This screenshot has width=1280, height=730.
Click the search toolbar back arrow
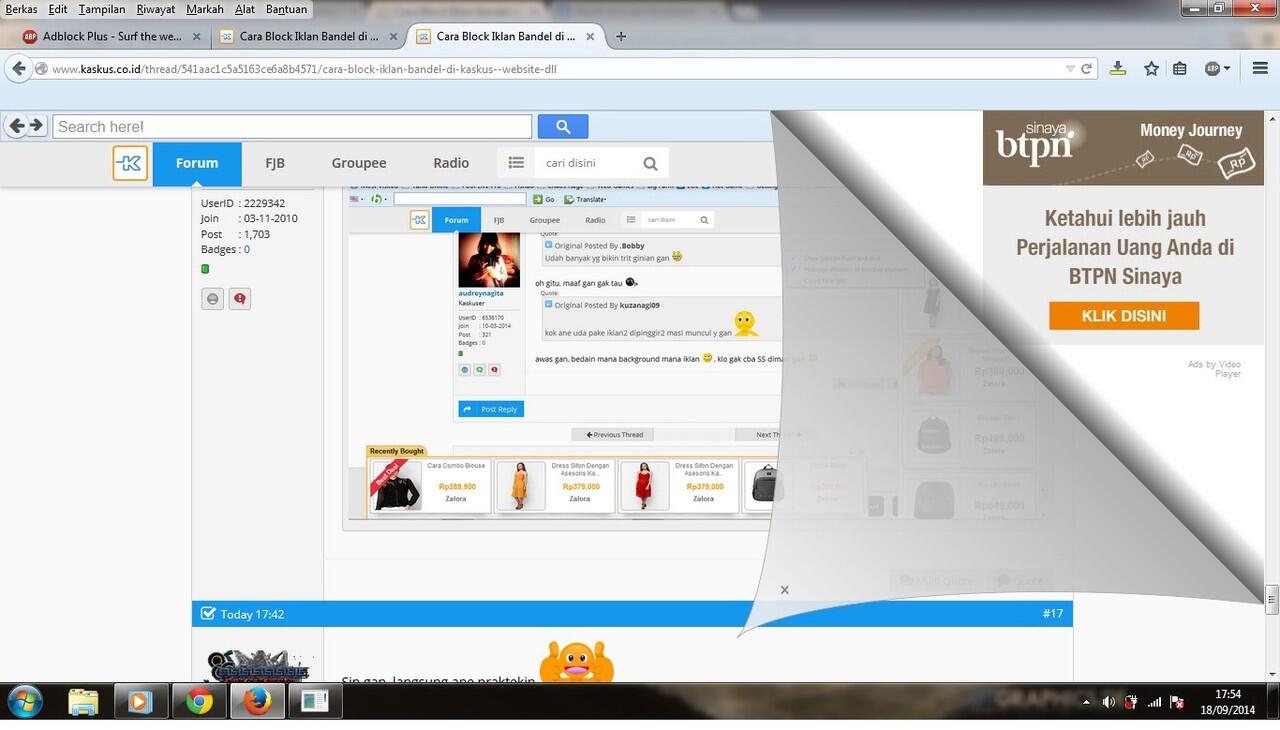[x=15, y=126]
